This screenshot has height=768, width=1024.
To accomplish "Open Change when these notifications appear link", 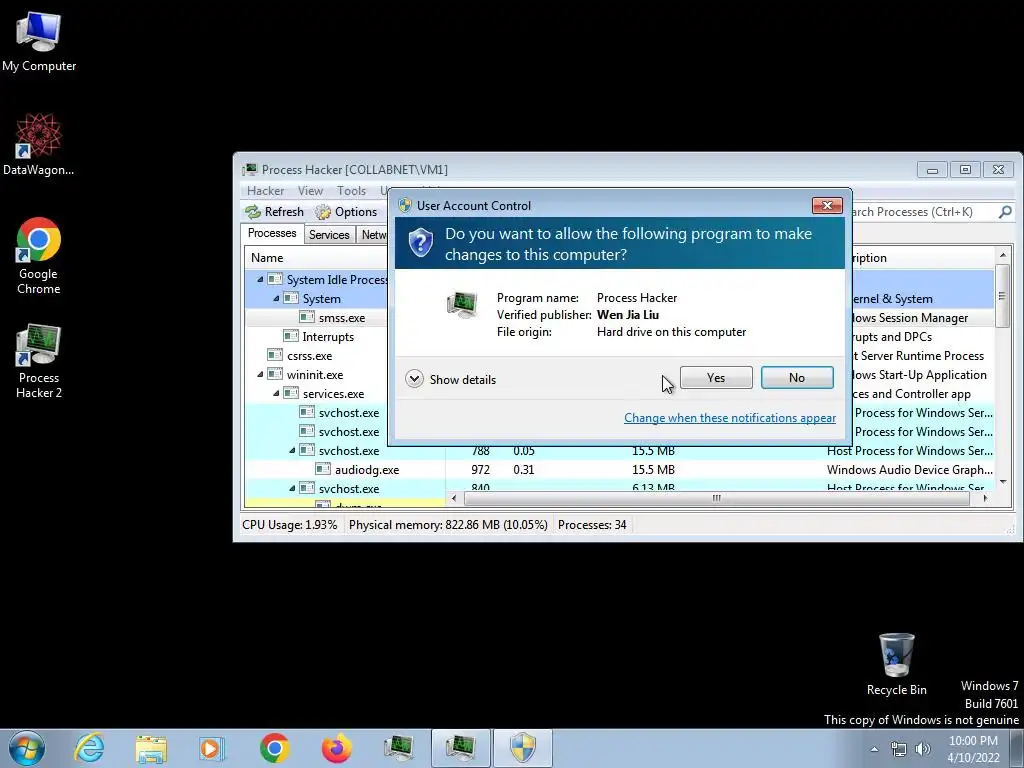I will [729, 418].
